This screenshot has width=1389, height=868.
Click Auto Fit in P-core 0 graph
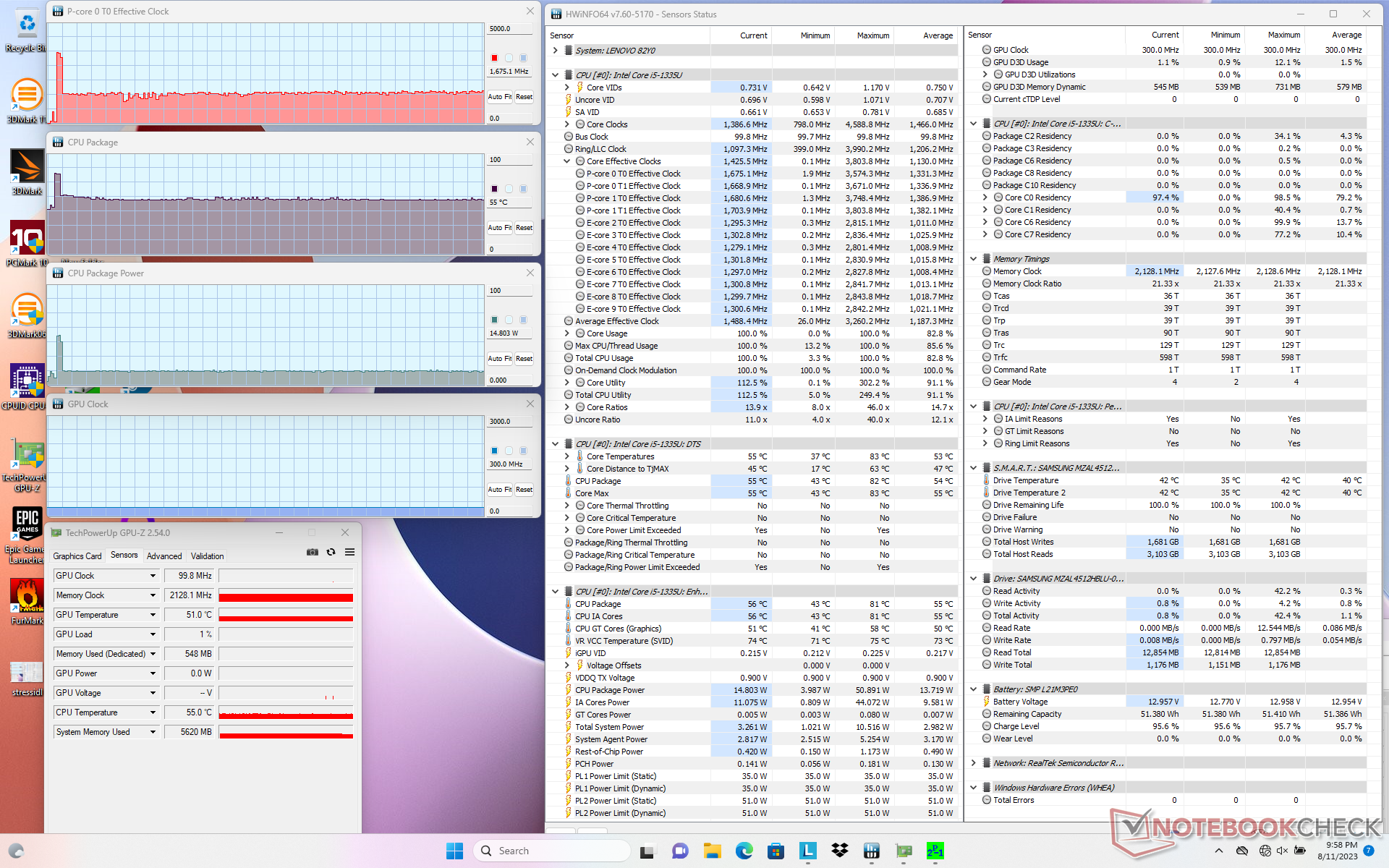coord(499,96)
